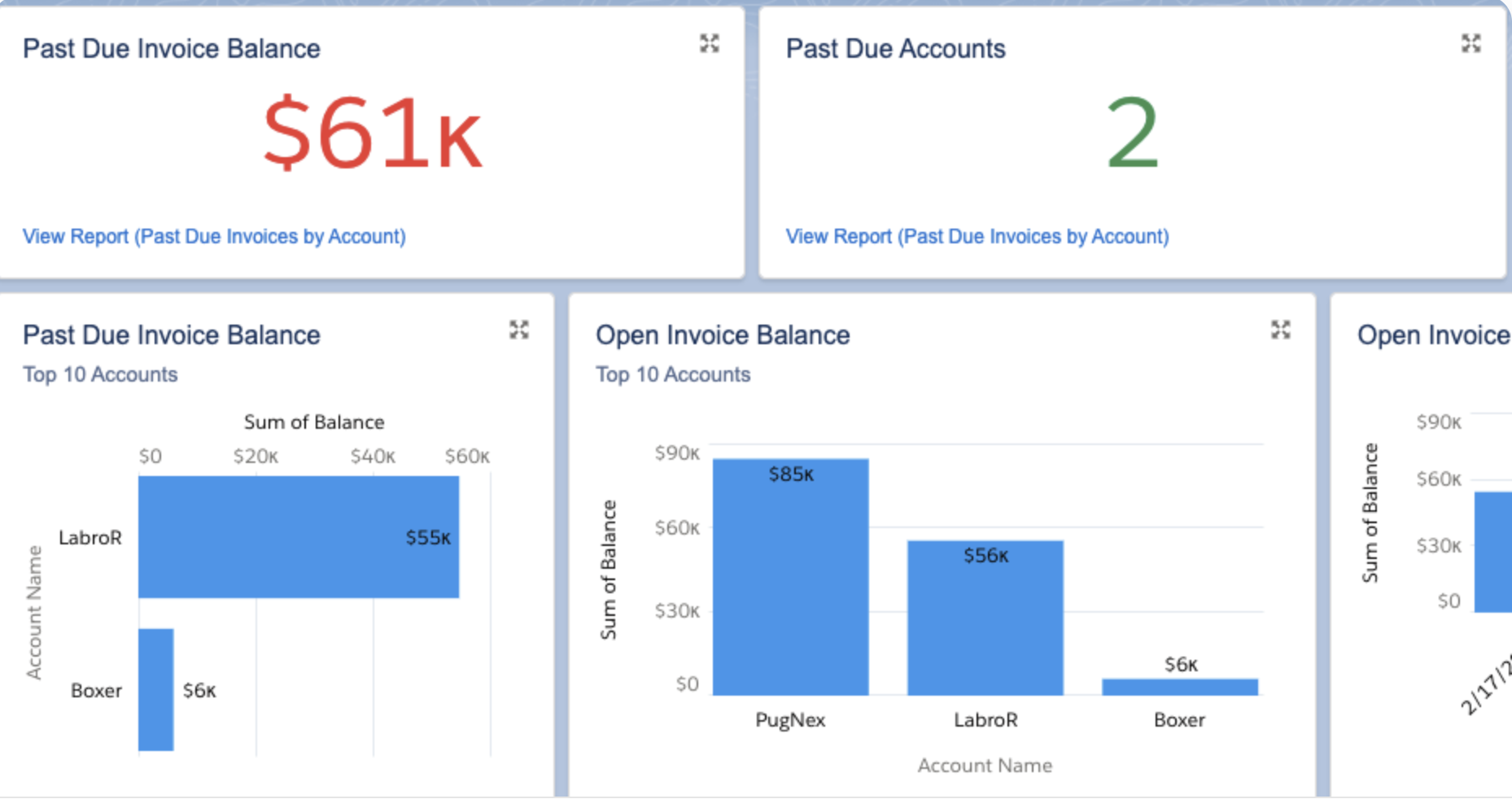The width and height of the screenshot is (1512, 799).
Task: Click Top 10 Accounts subtitle under Open Invoice Balance
Action: 673,374
